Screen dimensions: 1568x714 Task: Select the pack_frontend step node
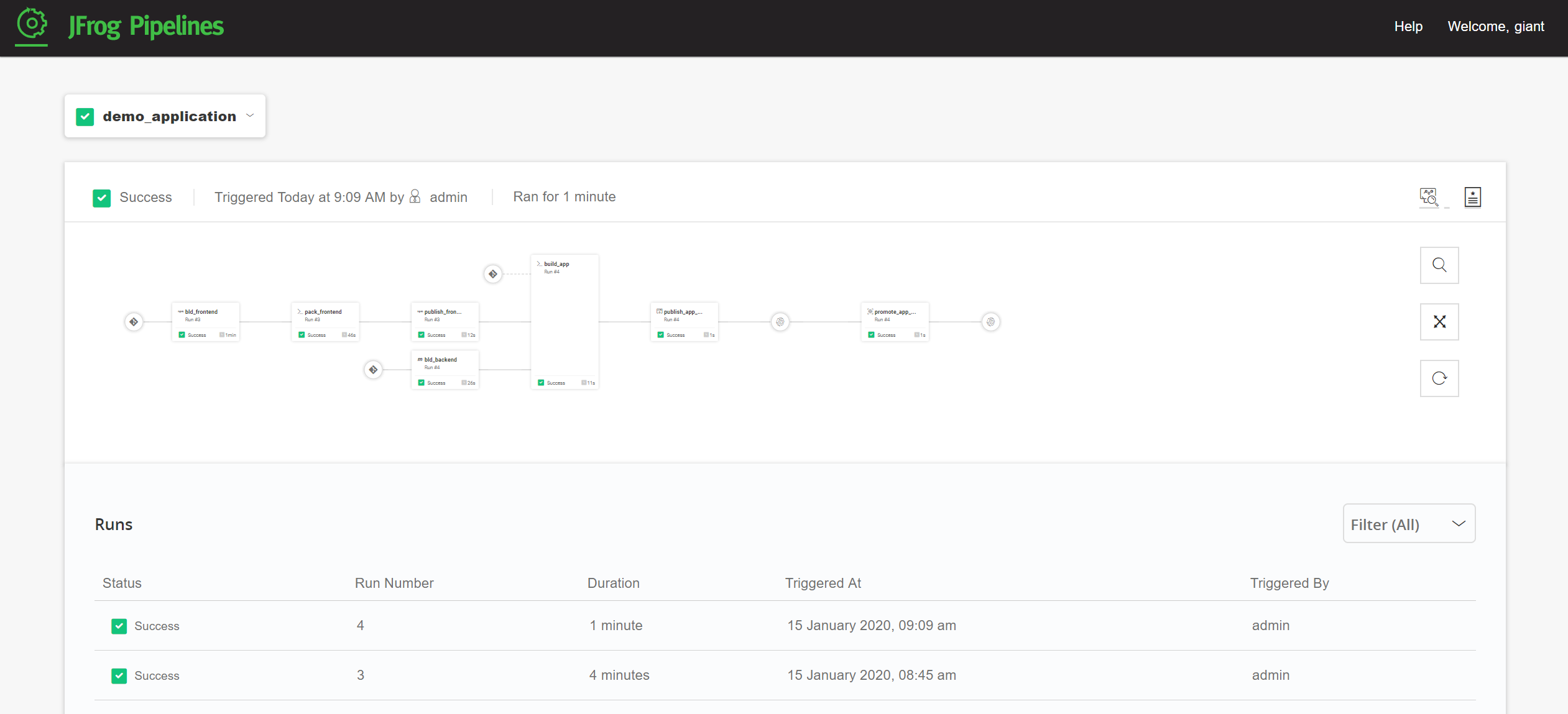pos(325,322)
